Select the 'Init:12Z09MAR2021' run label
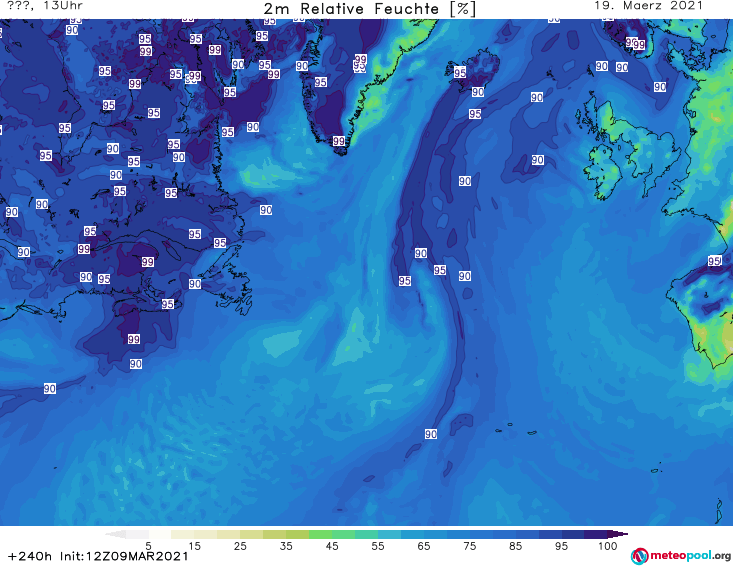This screenshot has height=566, width=733. [x=124, y=556]
